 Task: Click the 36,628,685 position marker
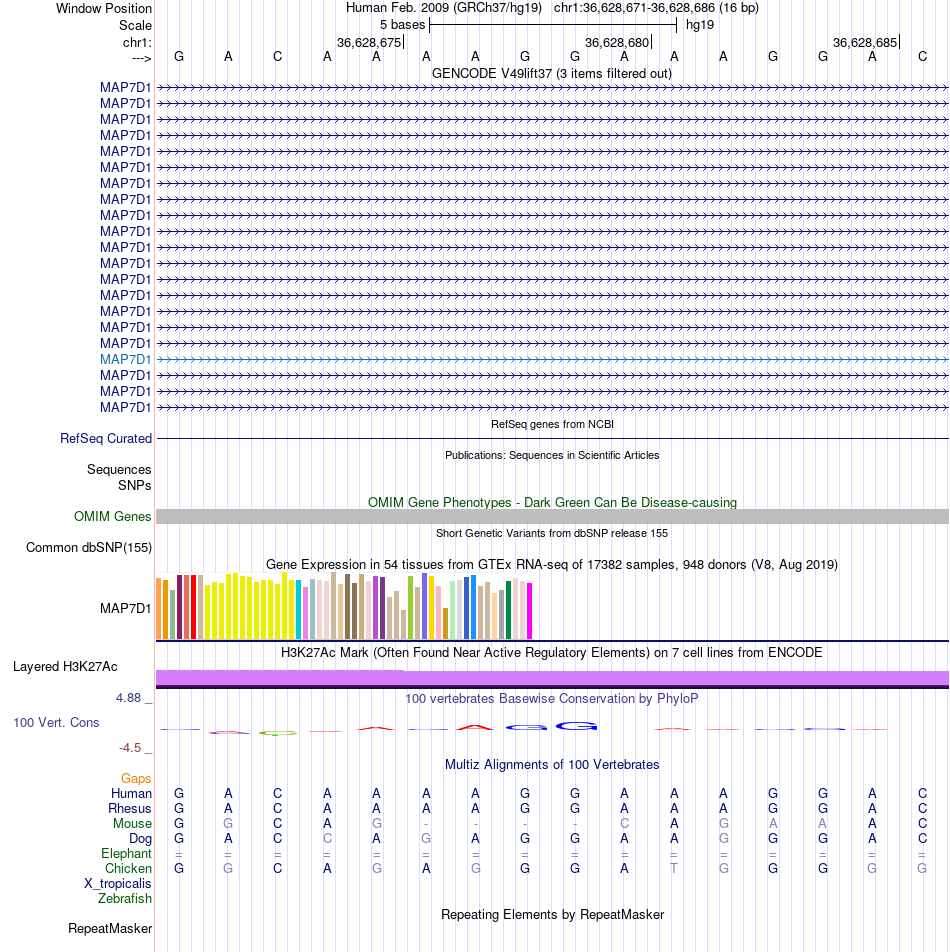865,42
